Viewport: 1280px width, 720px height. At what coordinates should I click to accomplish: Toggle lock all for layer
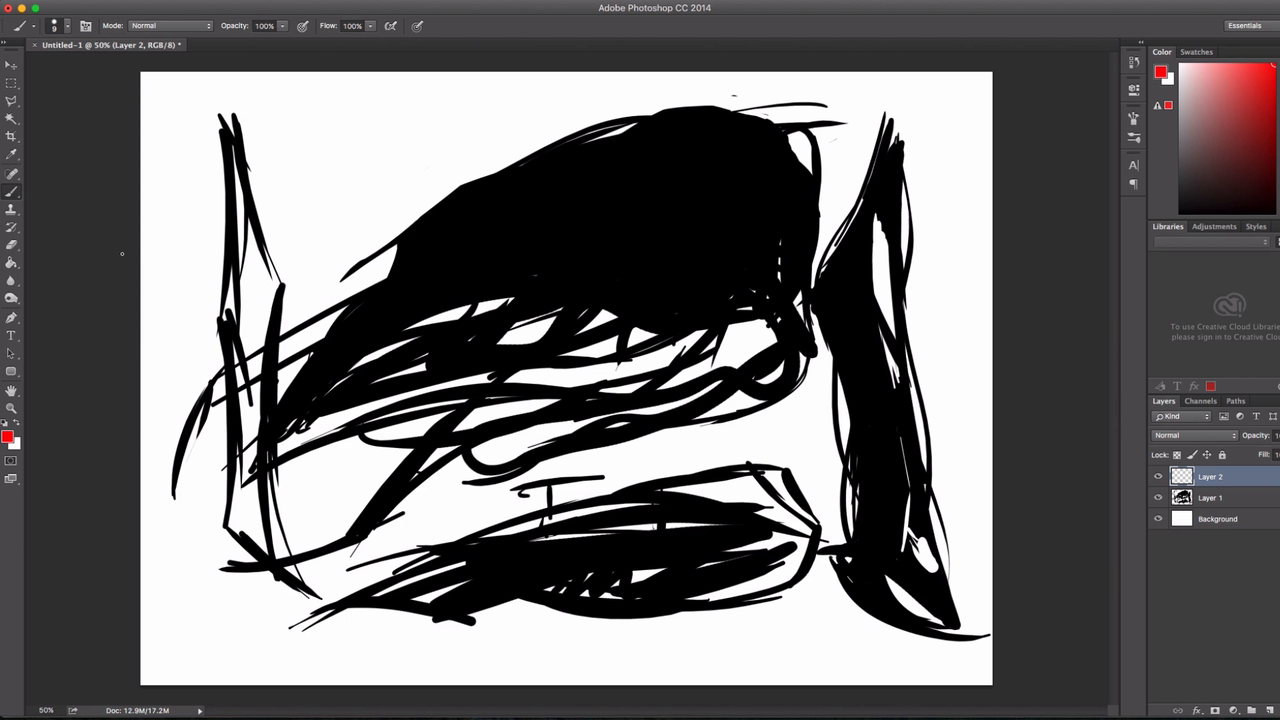[x=1222, y=455]
